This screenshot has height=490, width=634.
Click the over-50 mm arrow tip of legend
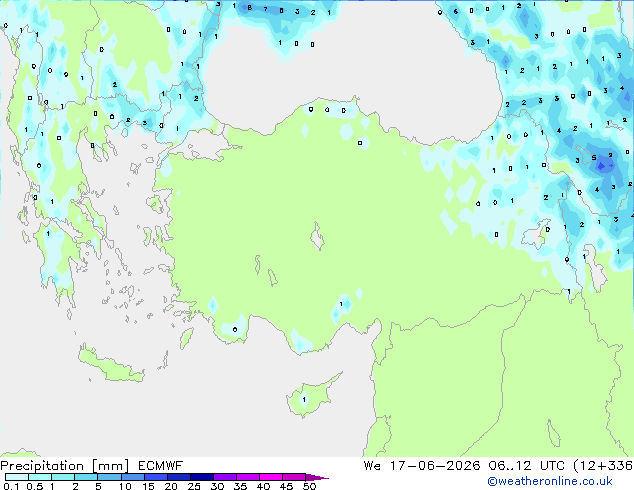tap(317, 477)
